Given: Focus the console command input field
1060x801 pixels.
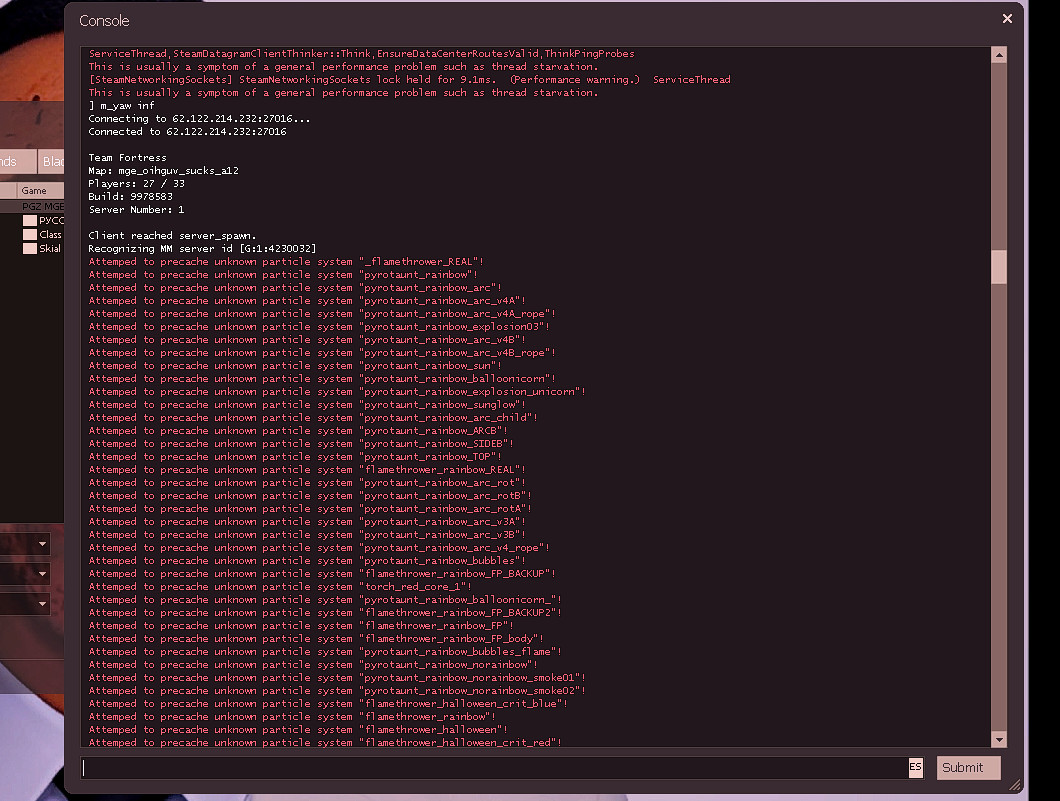Looking at the screenshot, I should (493, 767).
